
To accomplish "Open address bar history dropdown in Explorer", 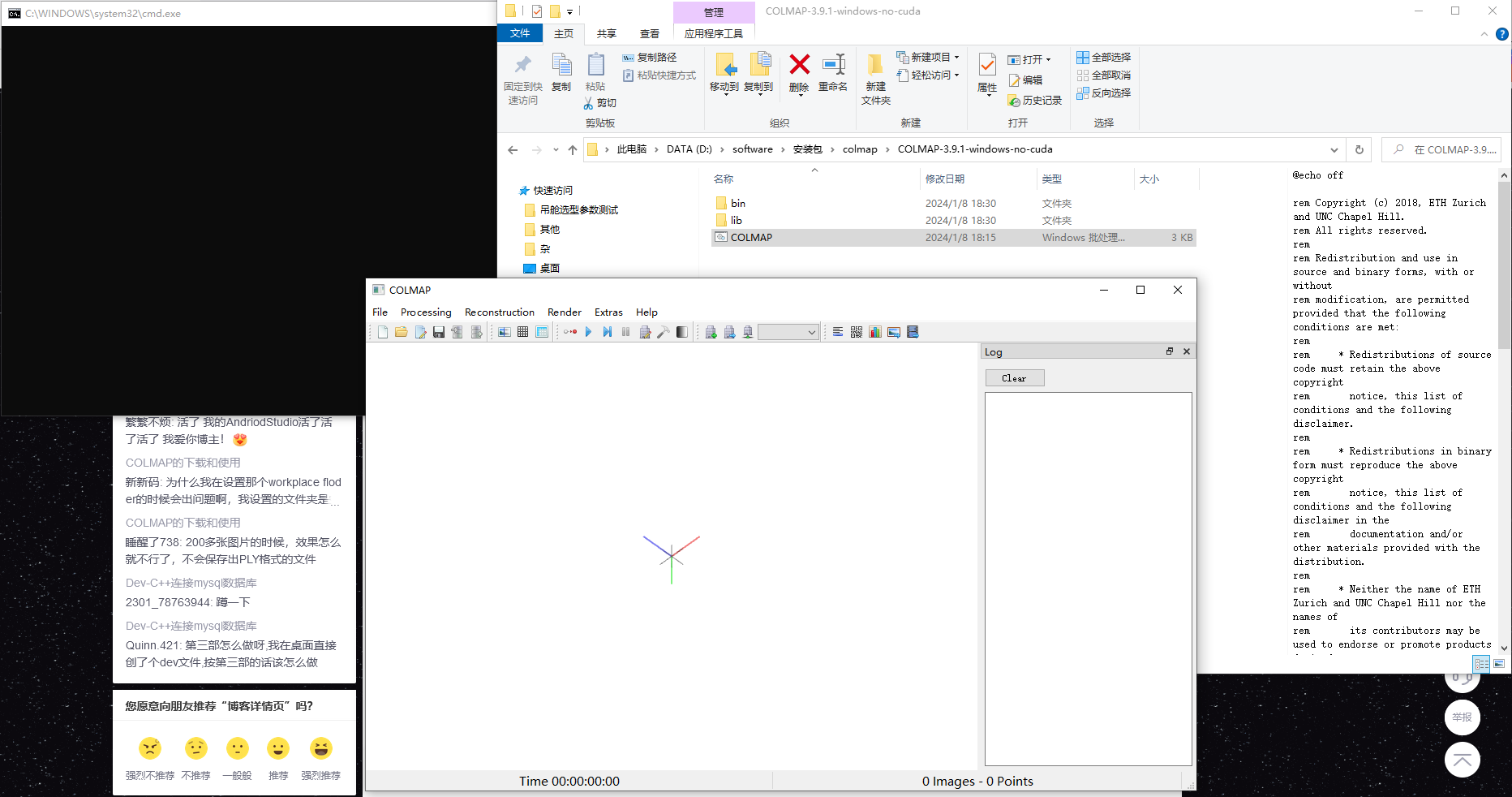I will pyautogui.click(x=1334, y=150).
